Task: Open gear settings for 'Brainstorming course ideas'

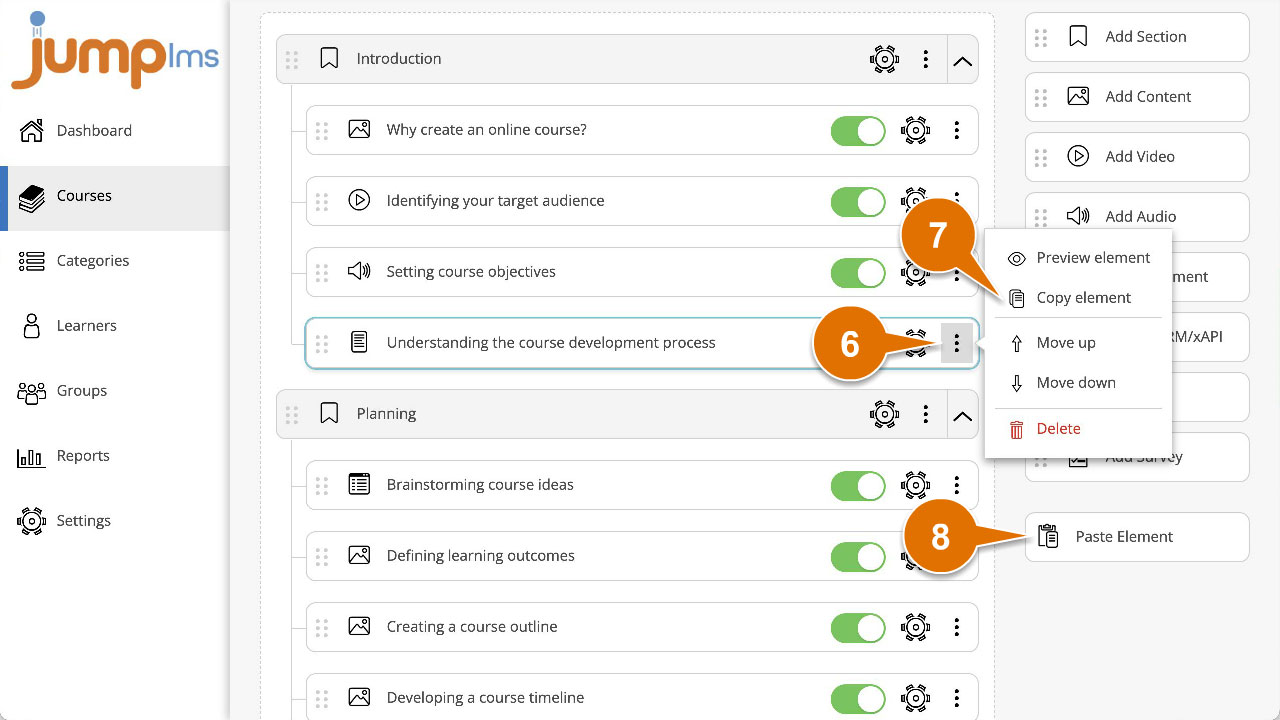Action: (915, 485)
